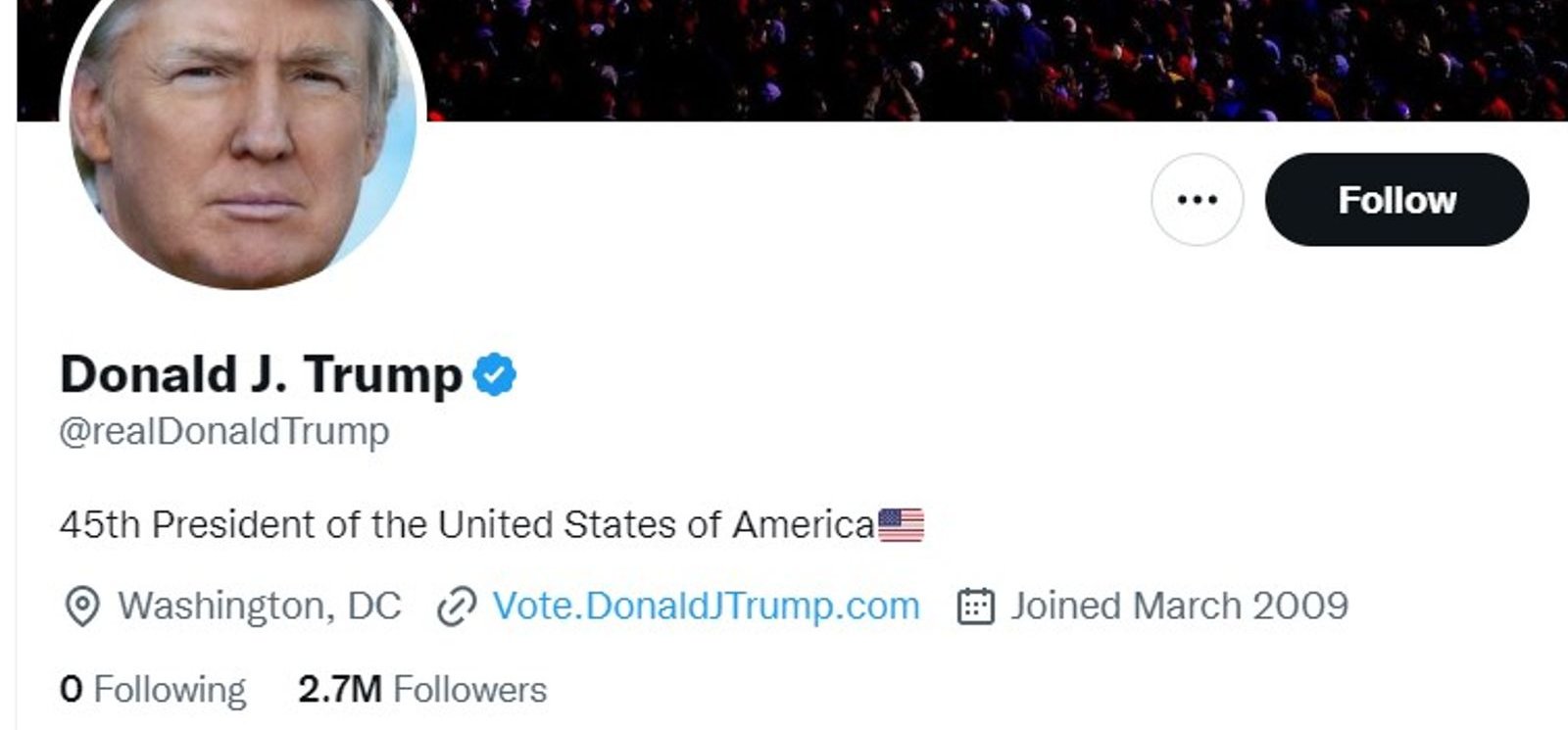1568x730 pixels.
Task: Click the bold 2.7M follower count
Action: click(340, 690)
